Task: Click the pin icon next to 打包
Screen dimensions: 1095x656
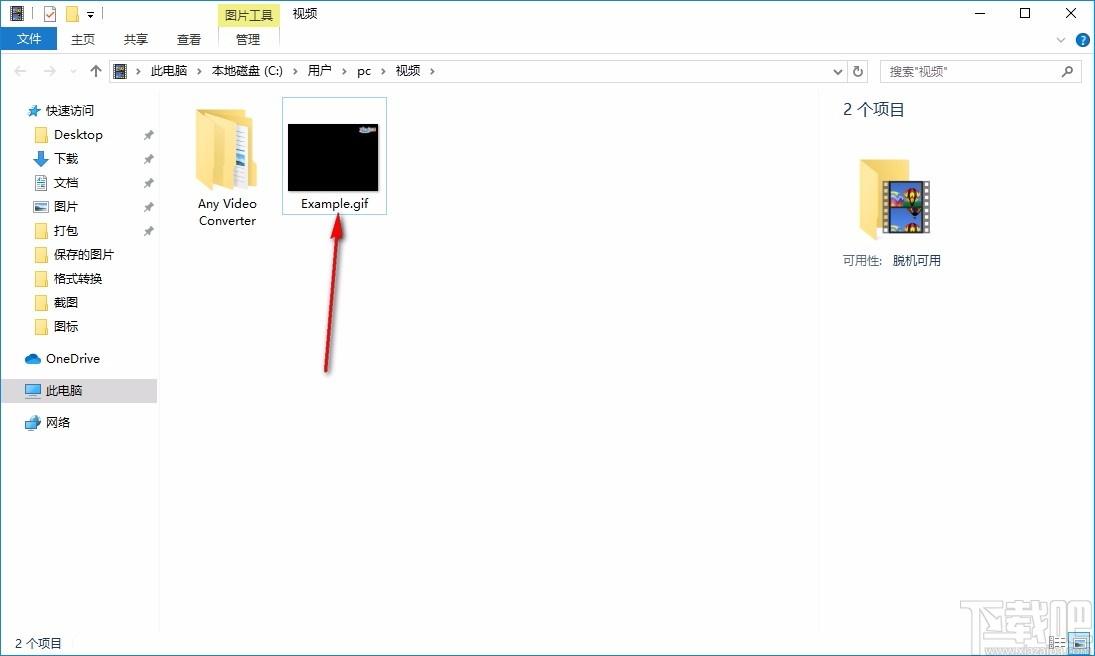Action: [x=148, y=231]
